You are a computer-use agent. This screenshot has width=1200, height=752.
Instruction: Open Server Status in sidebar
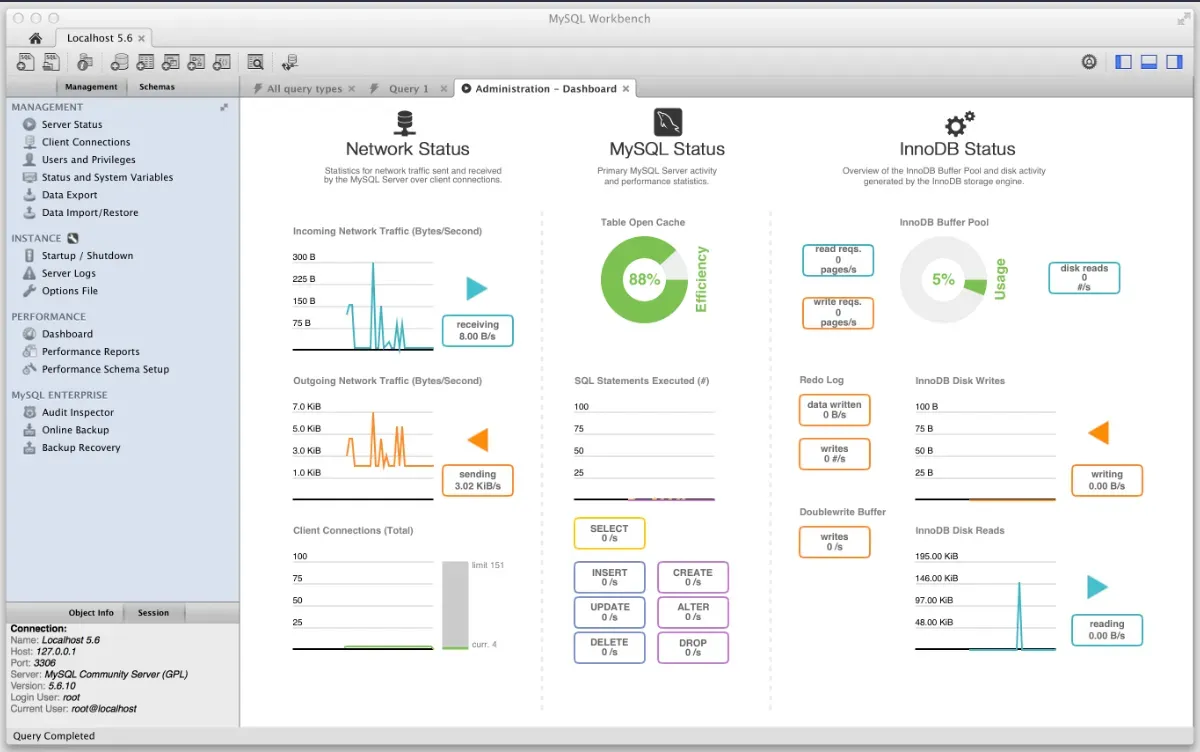click(x=72, y=125)
